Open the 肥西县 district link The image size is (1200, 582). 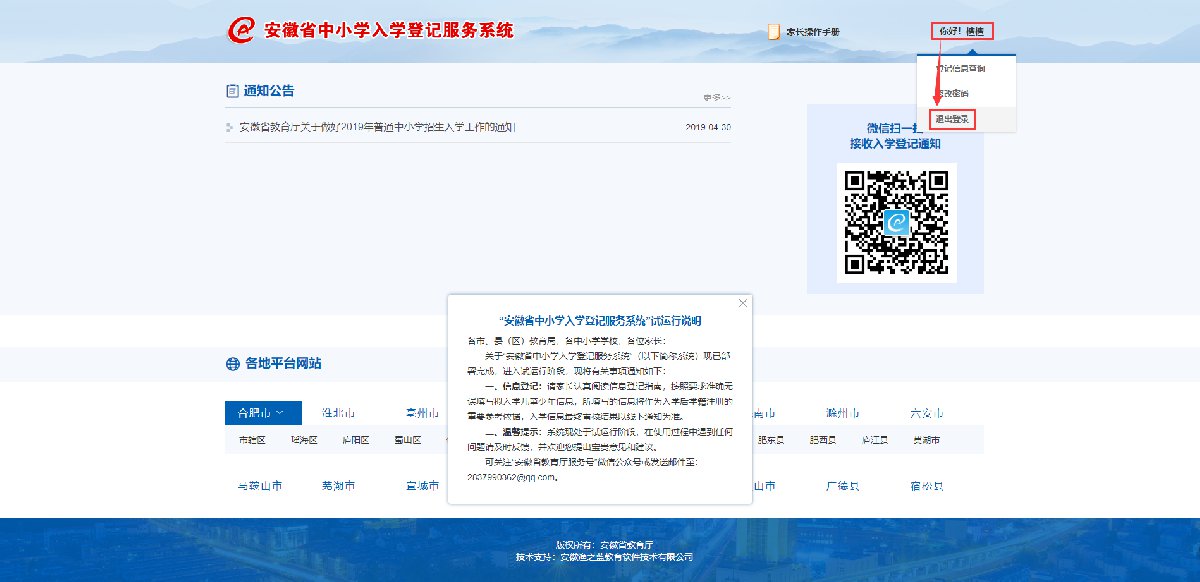click(822, 439)
